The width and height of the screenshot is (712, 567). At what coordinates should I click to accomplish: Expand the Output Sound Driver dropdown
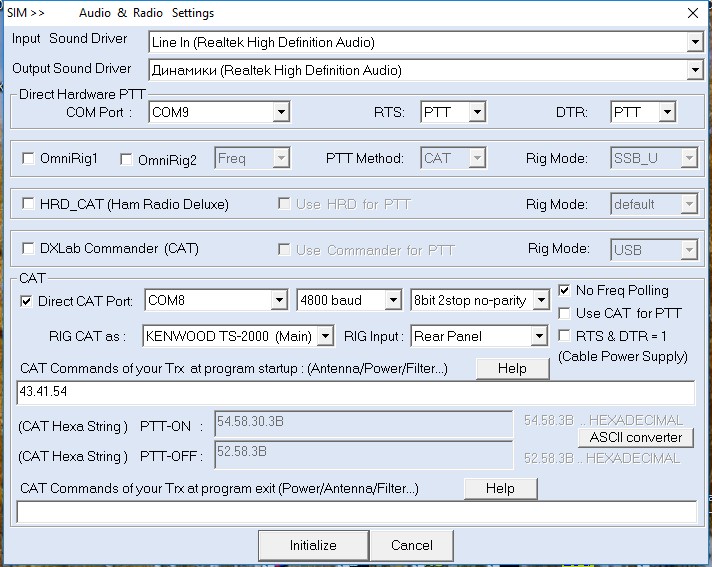pyautogui.click(x=695, y=70)
